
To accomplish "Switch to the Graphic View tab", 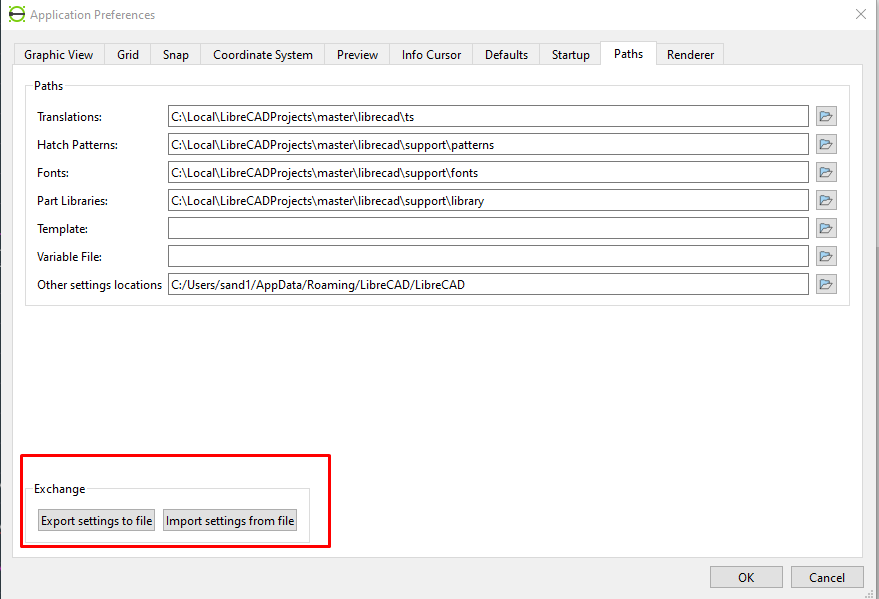I will tap(59, 55).
